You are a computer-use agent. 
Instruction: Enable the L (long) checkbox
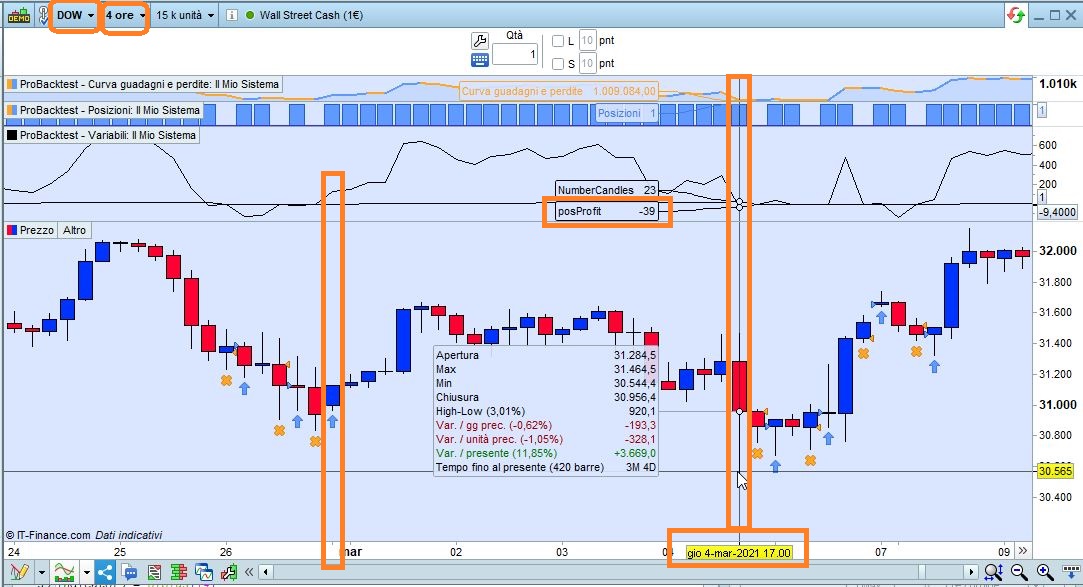[558, 41]
